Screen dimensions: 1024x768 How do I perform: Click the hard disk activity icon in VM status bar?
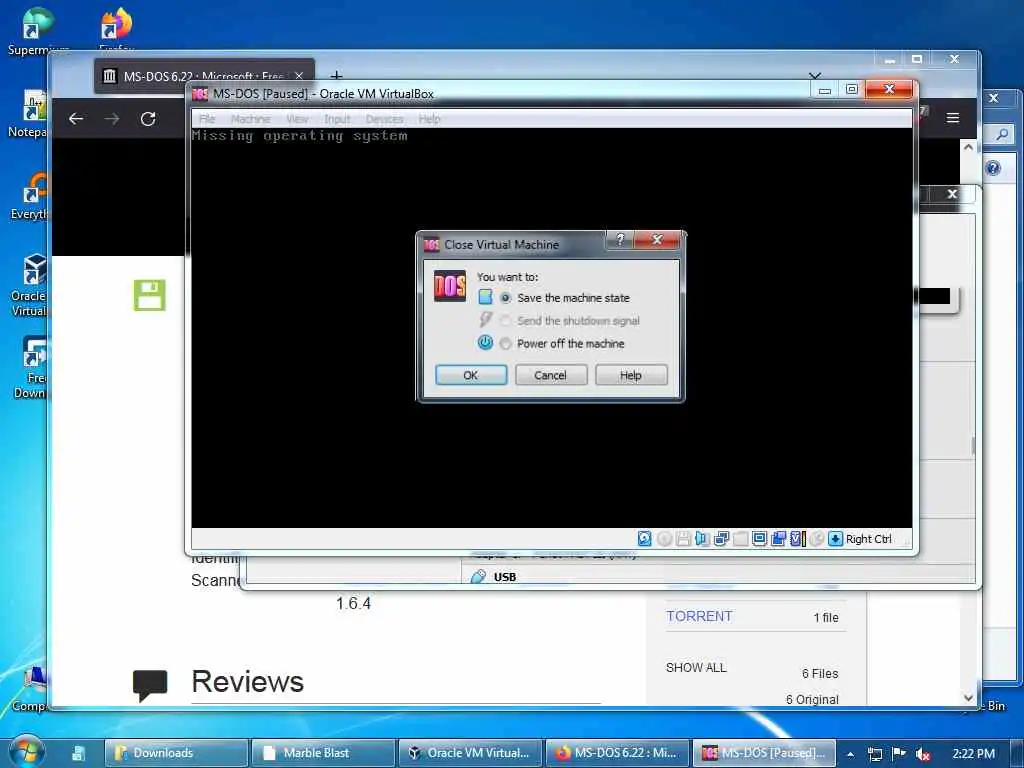click(645, 539)
